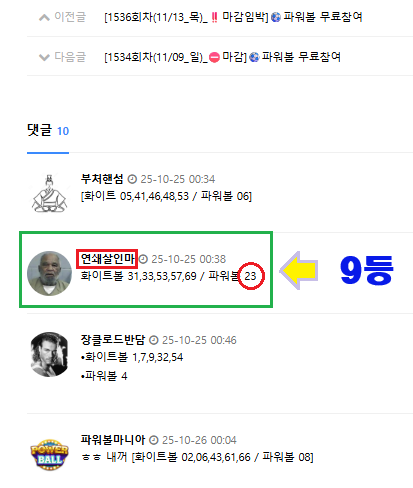This screenshot has width=413, height=488.
Task: Click 연쇄살인마's round profile photo
Action: 49,273
